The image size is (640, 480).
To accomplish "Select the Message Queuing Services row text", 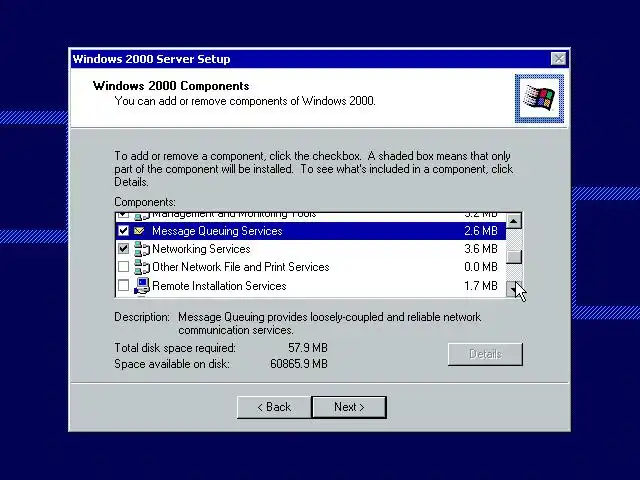I will (217, 231).
